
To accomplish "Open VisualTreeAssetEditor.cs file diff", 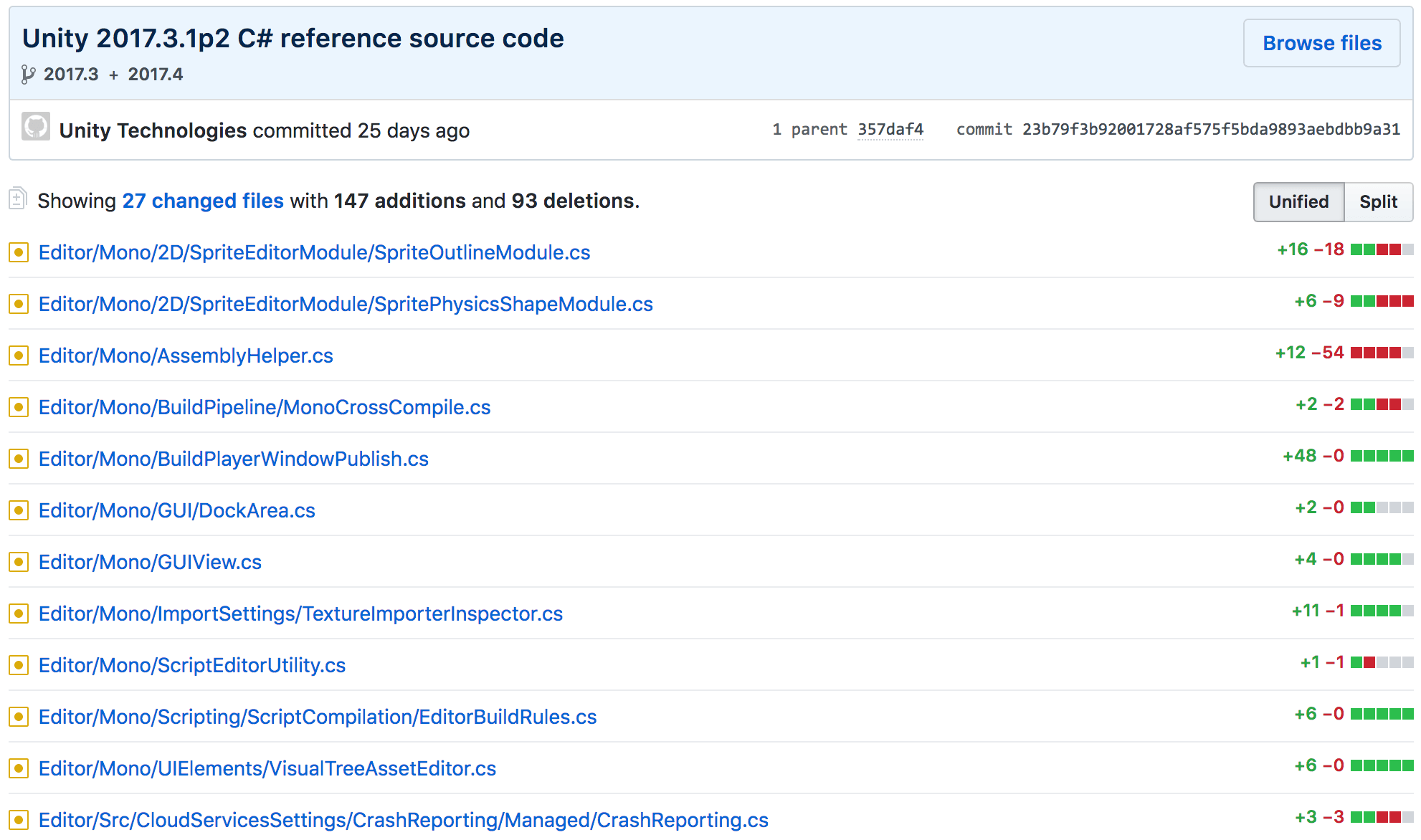I will 267,768.
